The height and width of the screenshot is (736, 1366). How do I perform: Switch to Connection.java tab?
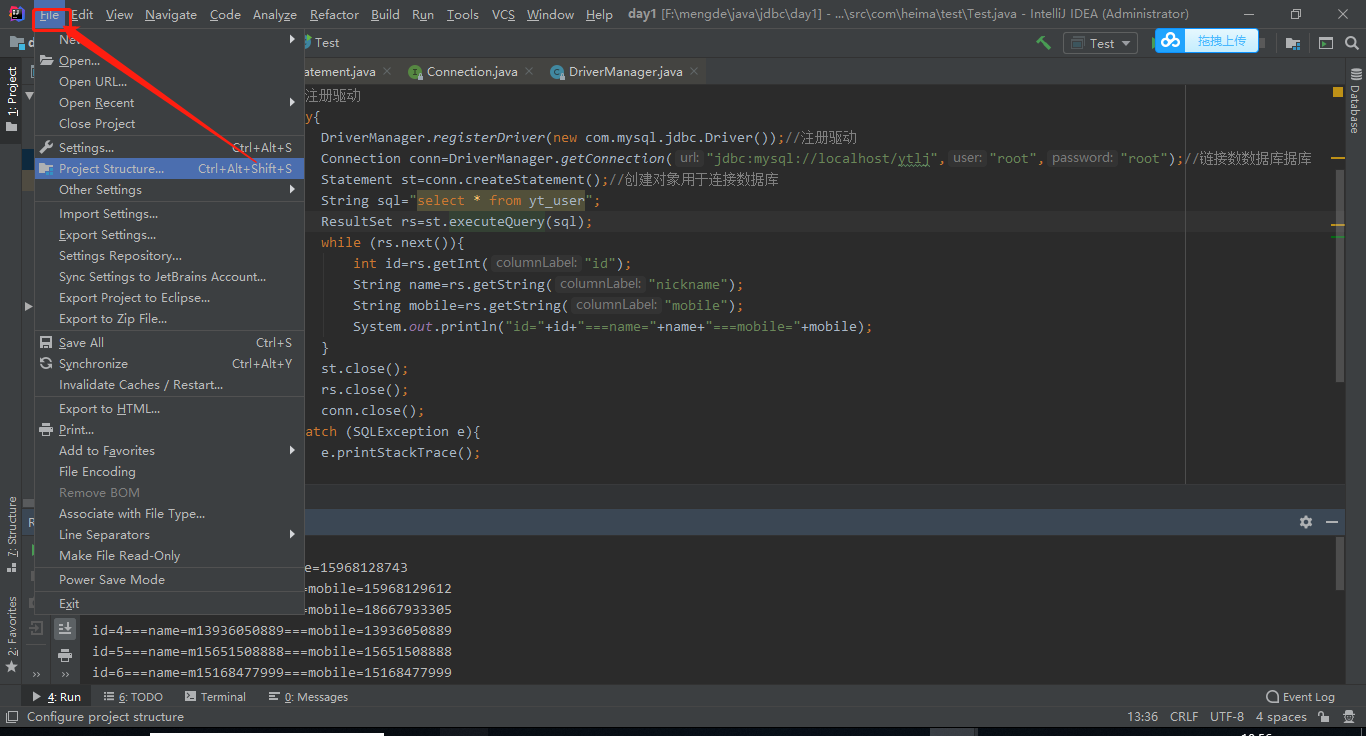point(472,71)
